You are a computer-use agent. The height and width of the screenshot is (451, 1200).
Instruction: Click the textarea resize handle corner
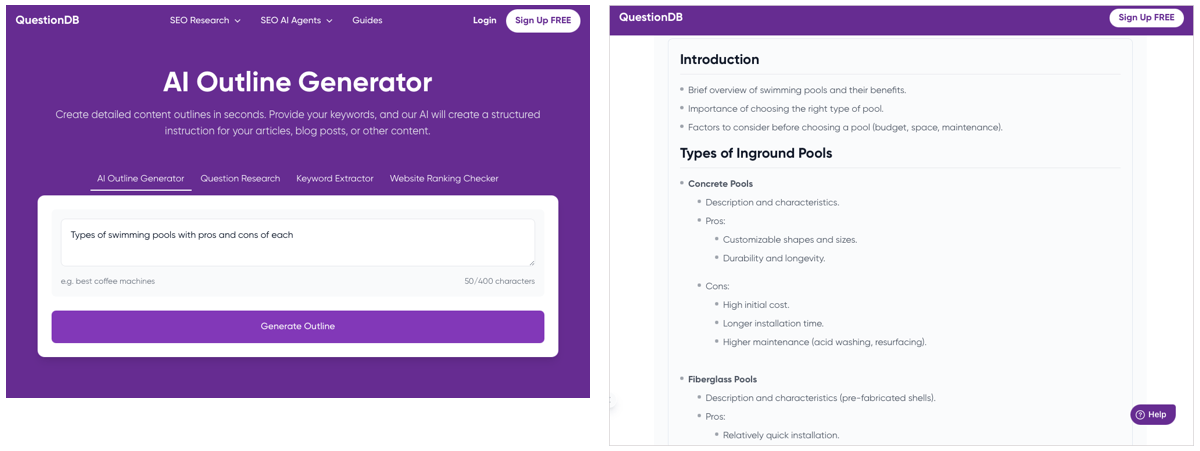click(531, 262)
